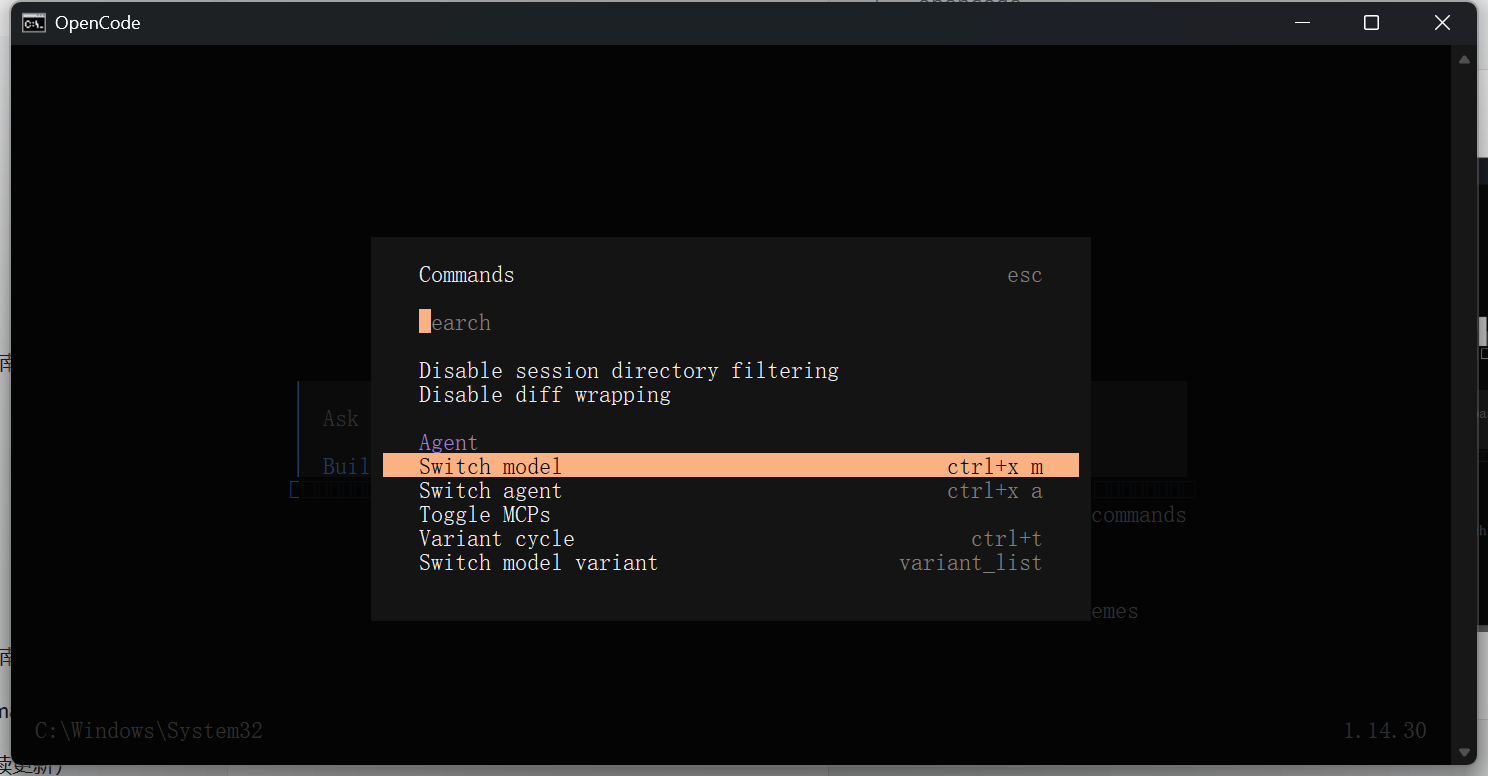
Task: Click the C:\Windows\System32 path in status line
Action: [x=149, y=731]
